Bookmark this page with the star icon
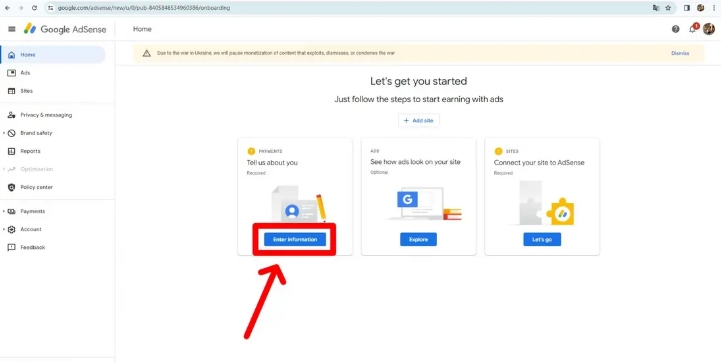The height and width of the screenshot is (362, 721). tap(668, 8)
